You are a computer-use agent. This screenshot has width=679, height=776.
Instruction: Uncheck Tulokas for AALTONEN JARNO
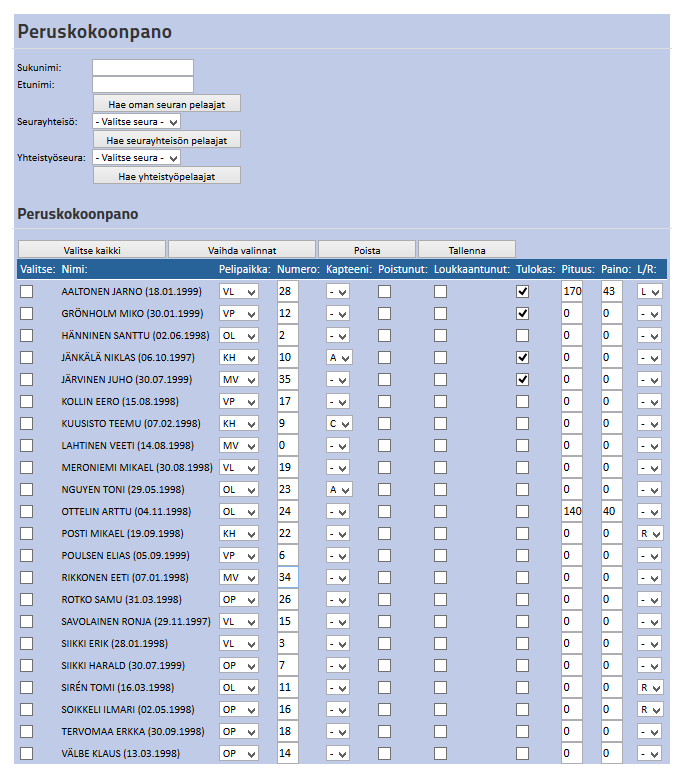pyautogui.click(x=523, y=291)
